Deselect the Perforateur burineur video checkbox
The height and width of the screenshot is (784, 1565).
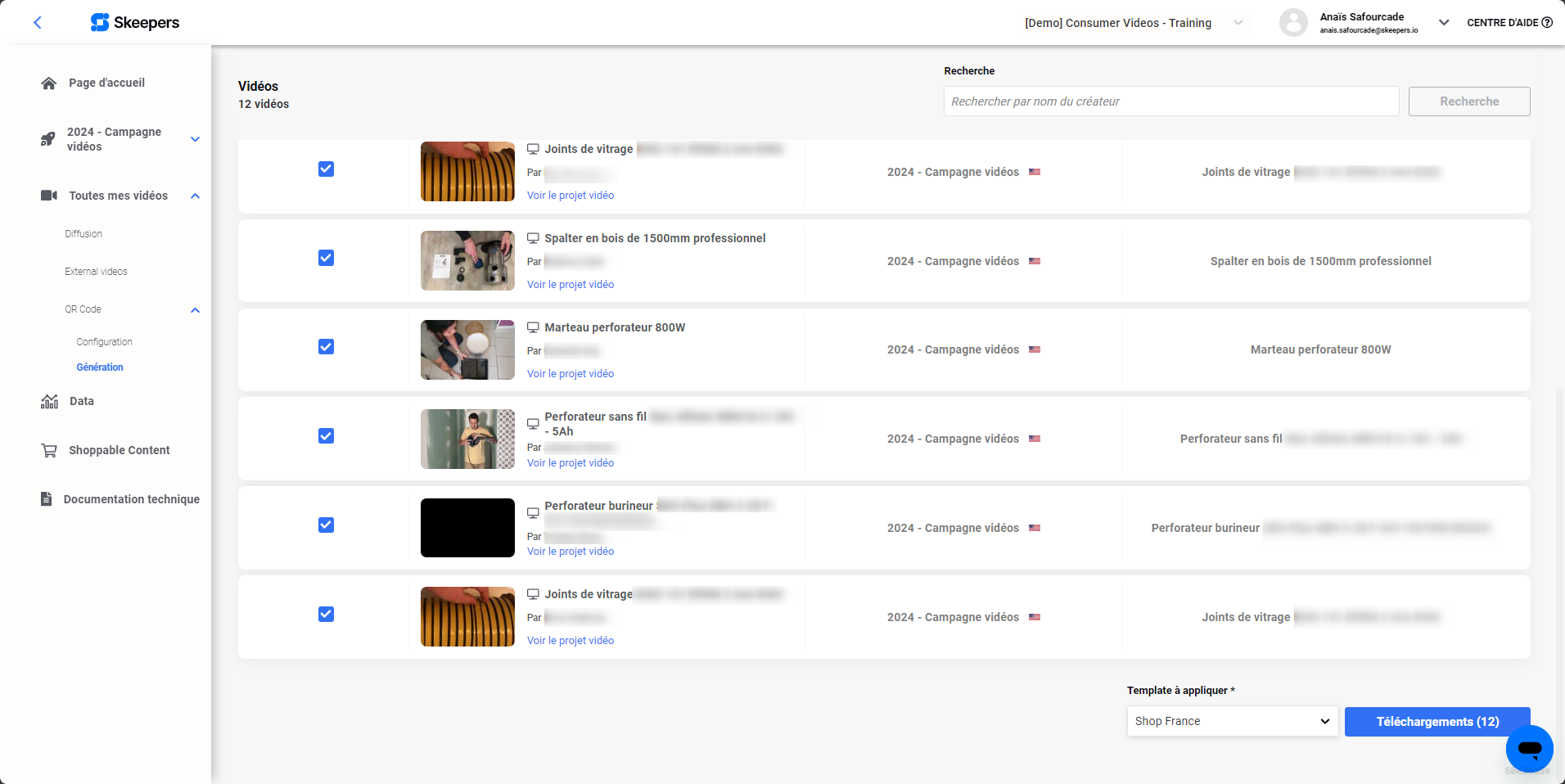pos(326,525)
